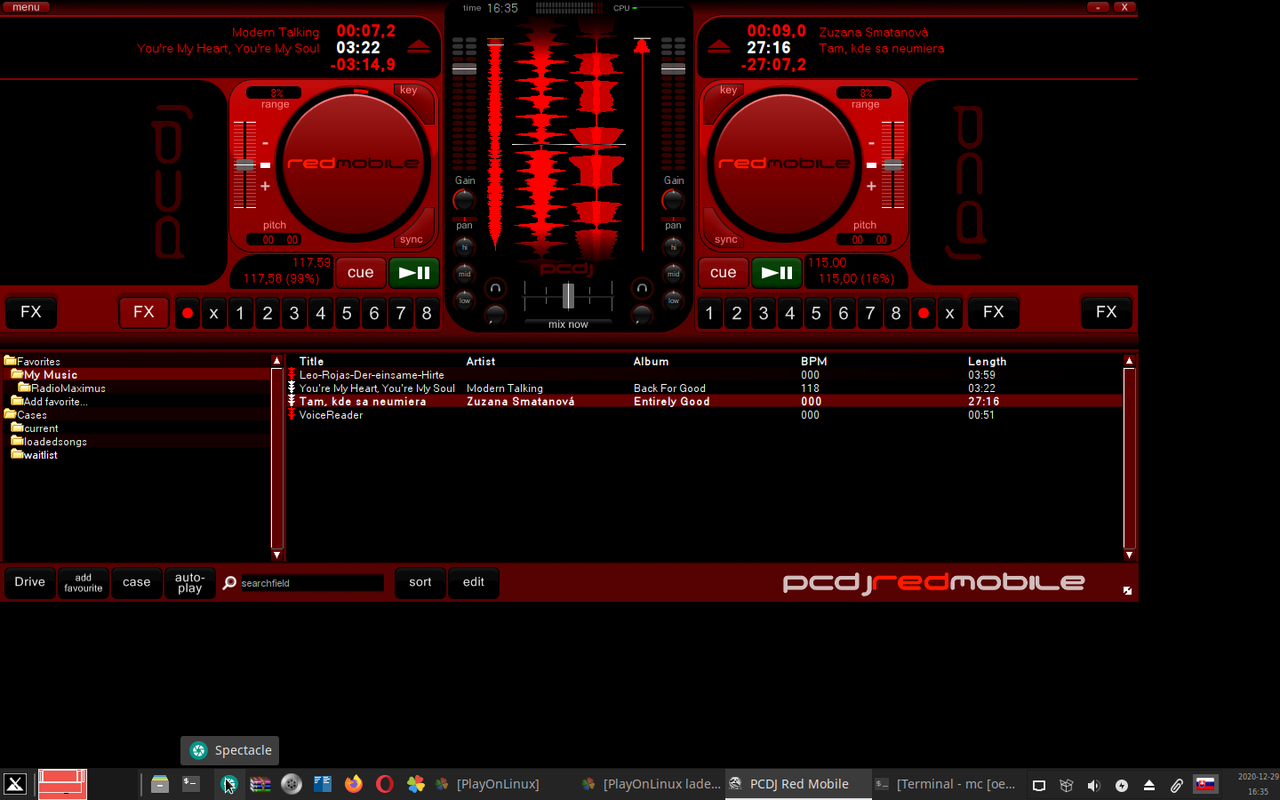This screenshot has width=1280, height=800.
Task: Click the left deck mid EQ knob
Action: (464, 273)
